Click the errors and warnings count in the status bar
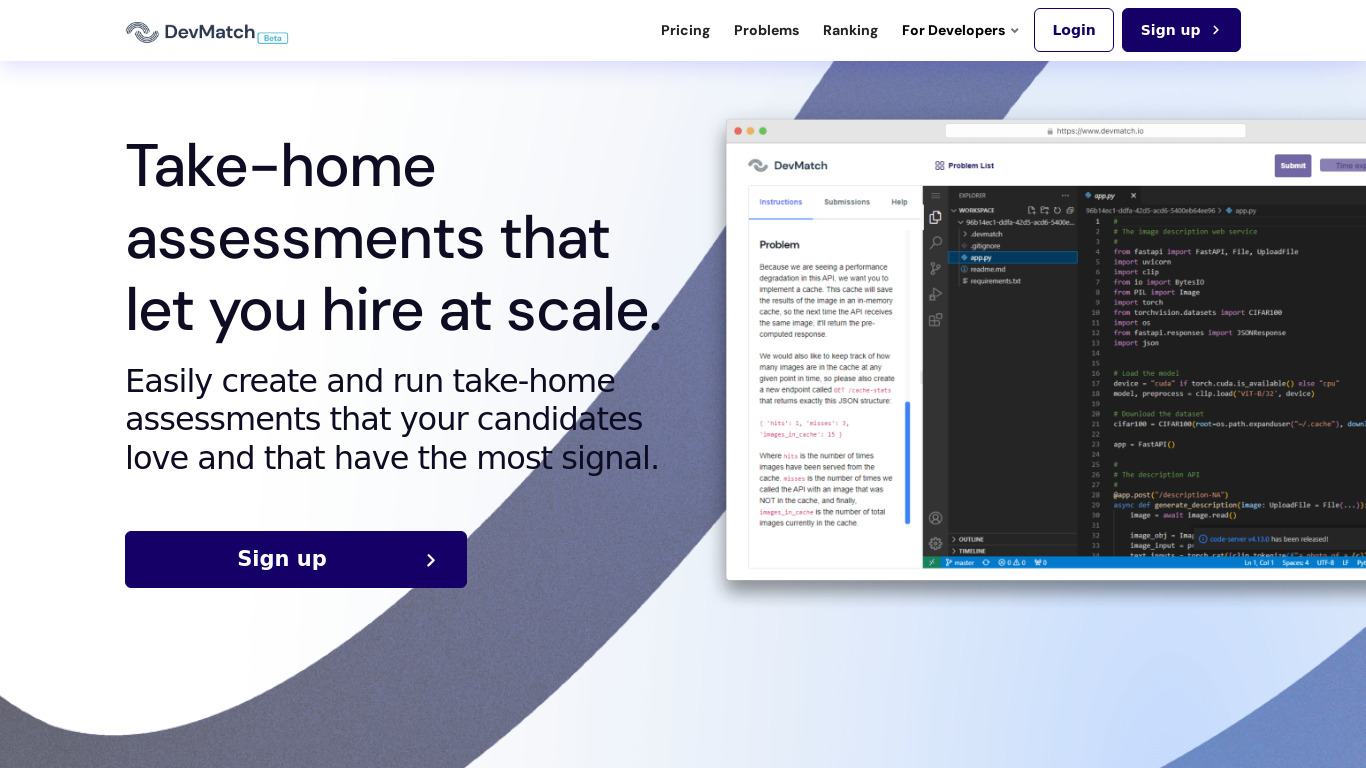 pos(1011,562)
